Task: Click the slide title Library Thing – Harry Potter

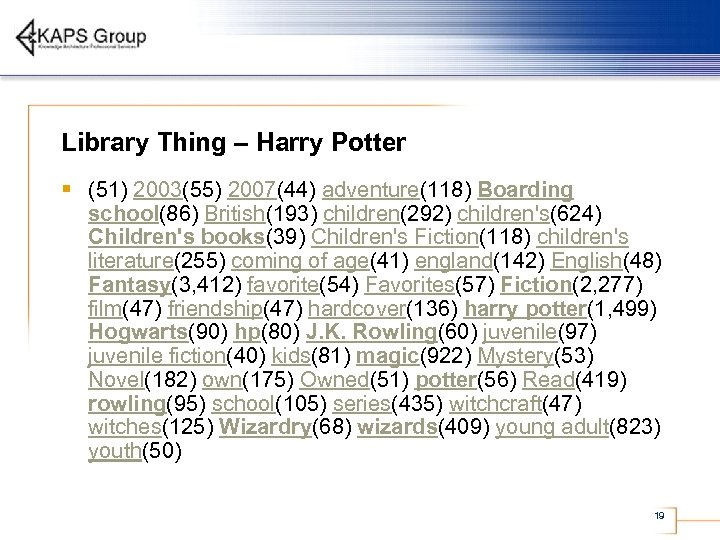Action: [233, 142]
